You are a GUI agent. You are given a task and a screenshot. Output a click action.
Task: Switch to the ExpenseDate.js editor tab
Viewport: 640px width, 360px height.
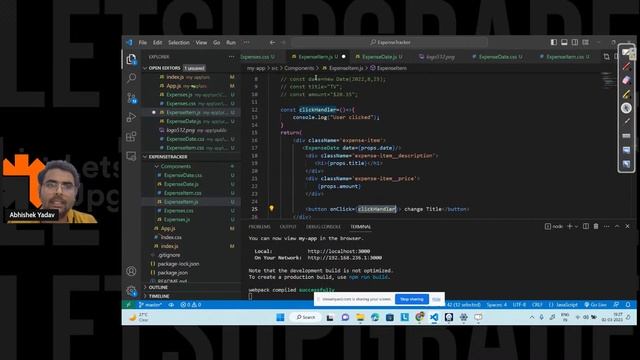(x=380, y=57)
